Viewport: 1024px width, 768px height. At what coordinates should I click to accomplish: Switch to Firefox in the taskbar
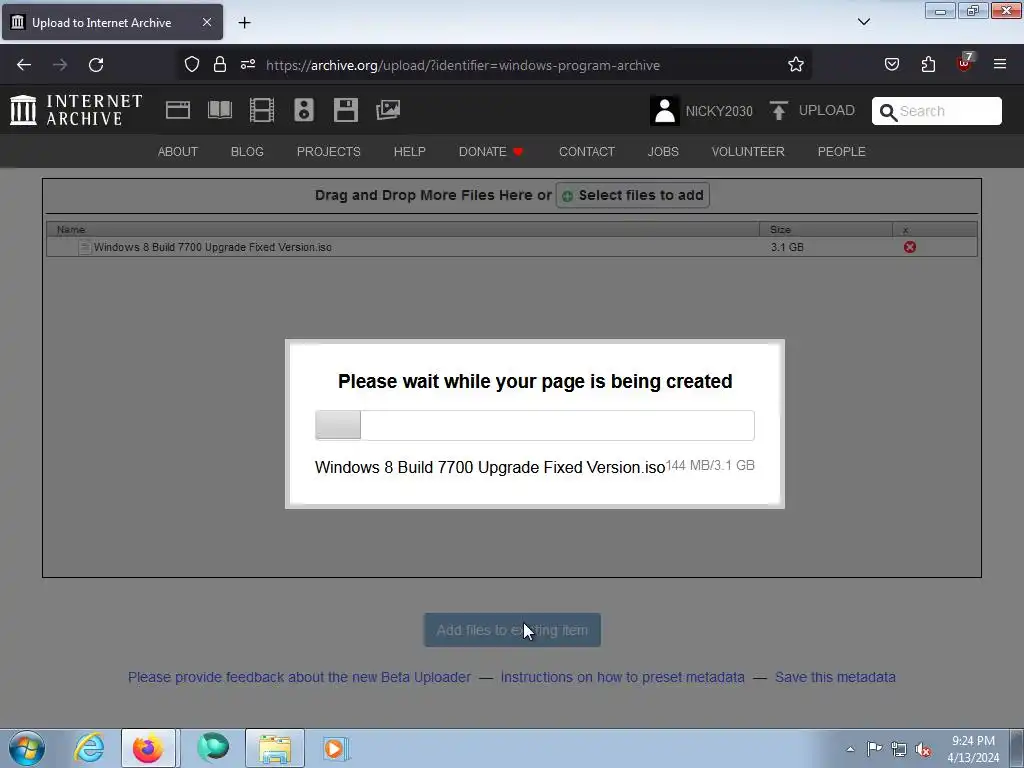(x=148, y=748)
